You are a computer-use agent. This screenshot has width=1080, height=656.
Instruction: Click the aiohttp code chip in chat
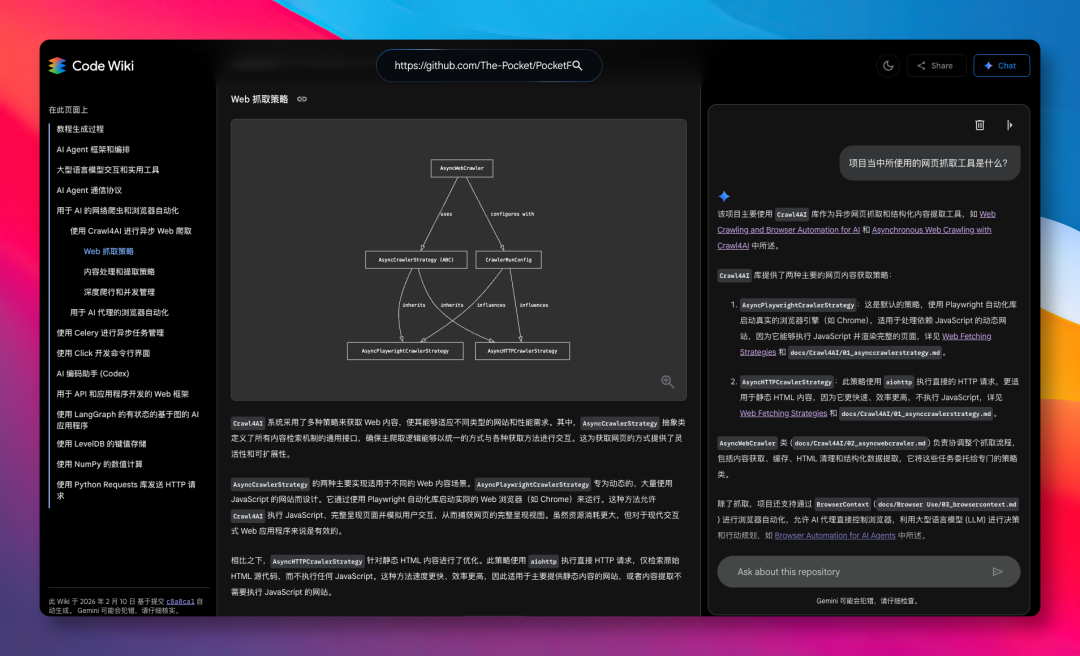click(x=899, y=382)
